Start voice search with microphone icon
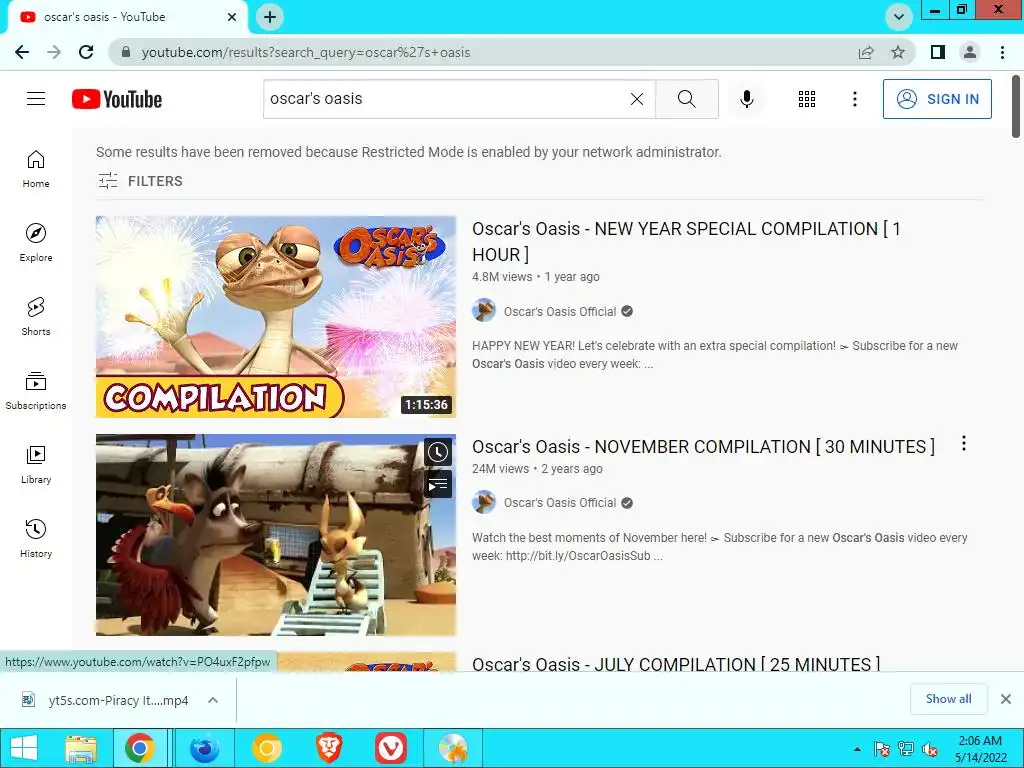 tap(746, 99)
